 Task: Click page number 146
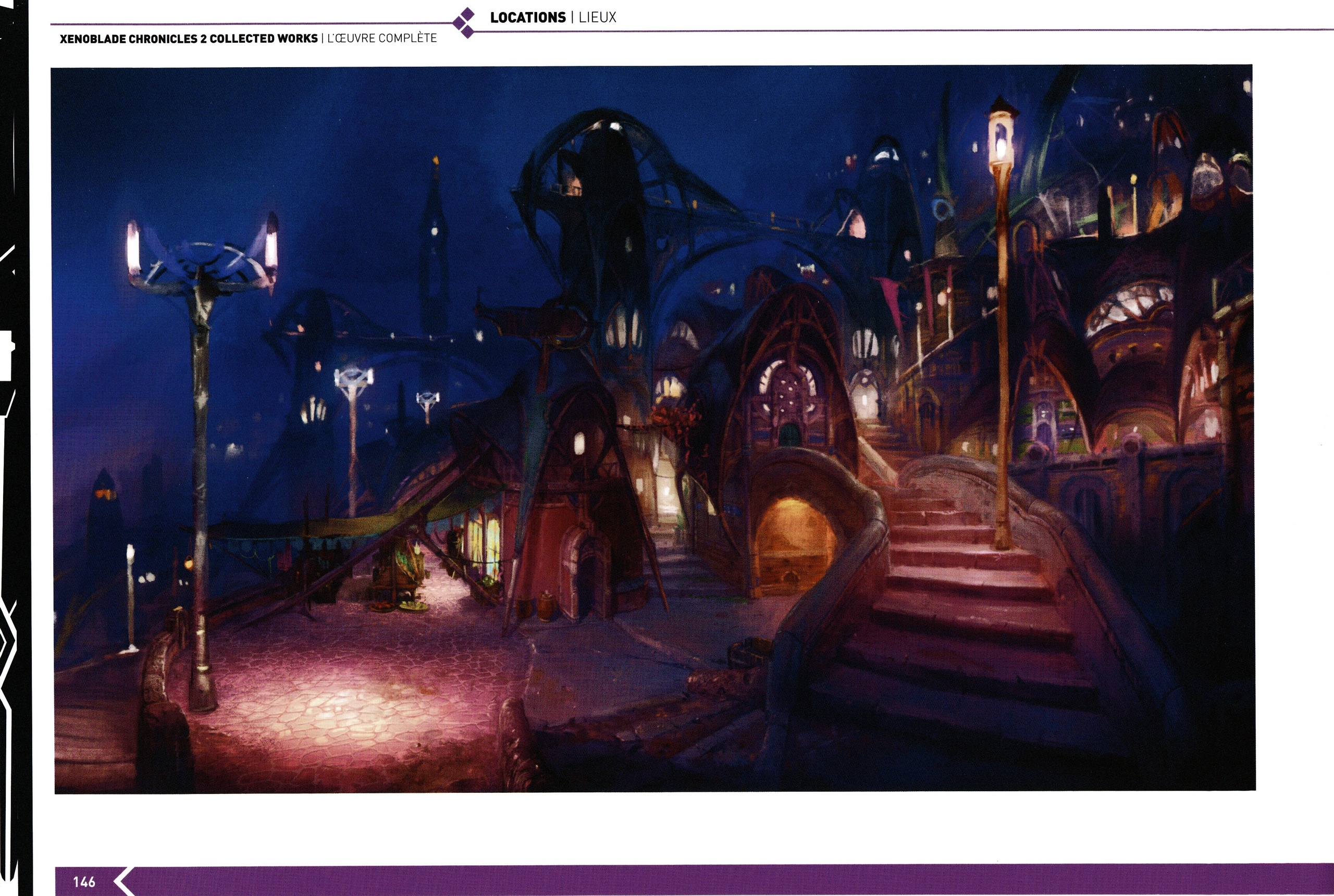[84, 882]
